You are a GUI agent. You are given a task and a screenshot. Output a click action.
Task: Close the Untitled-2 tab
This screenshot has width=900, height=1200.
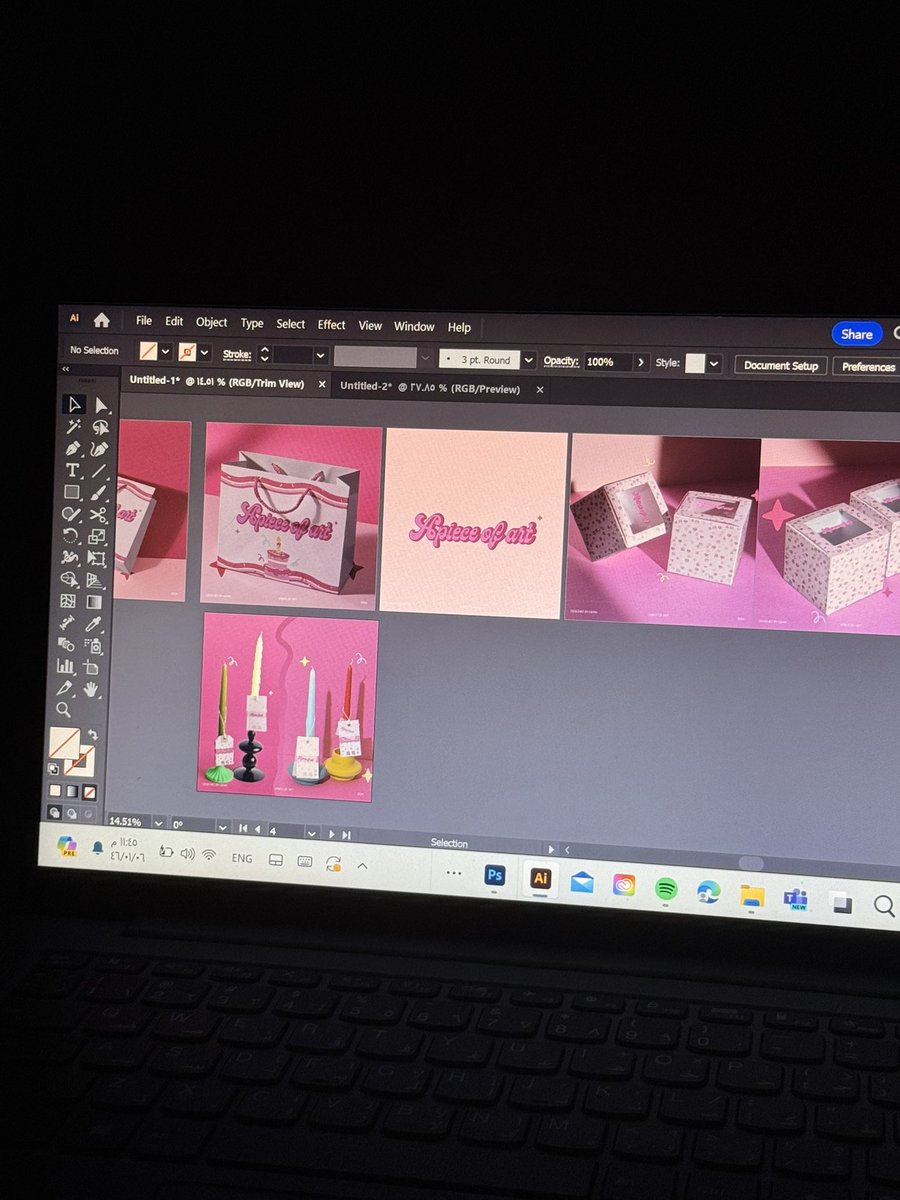(540, 390)
